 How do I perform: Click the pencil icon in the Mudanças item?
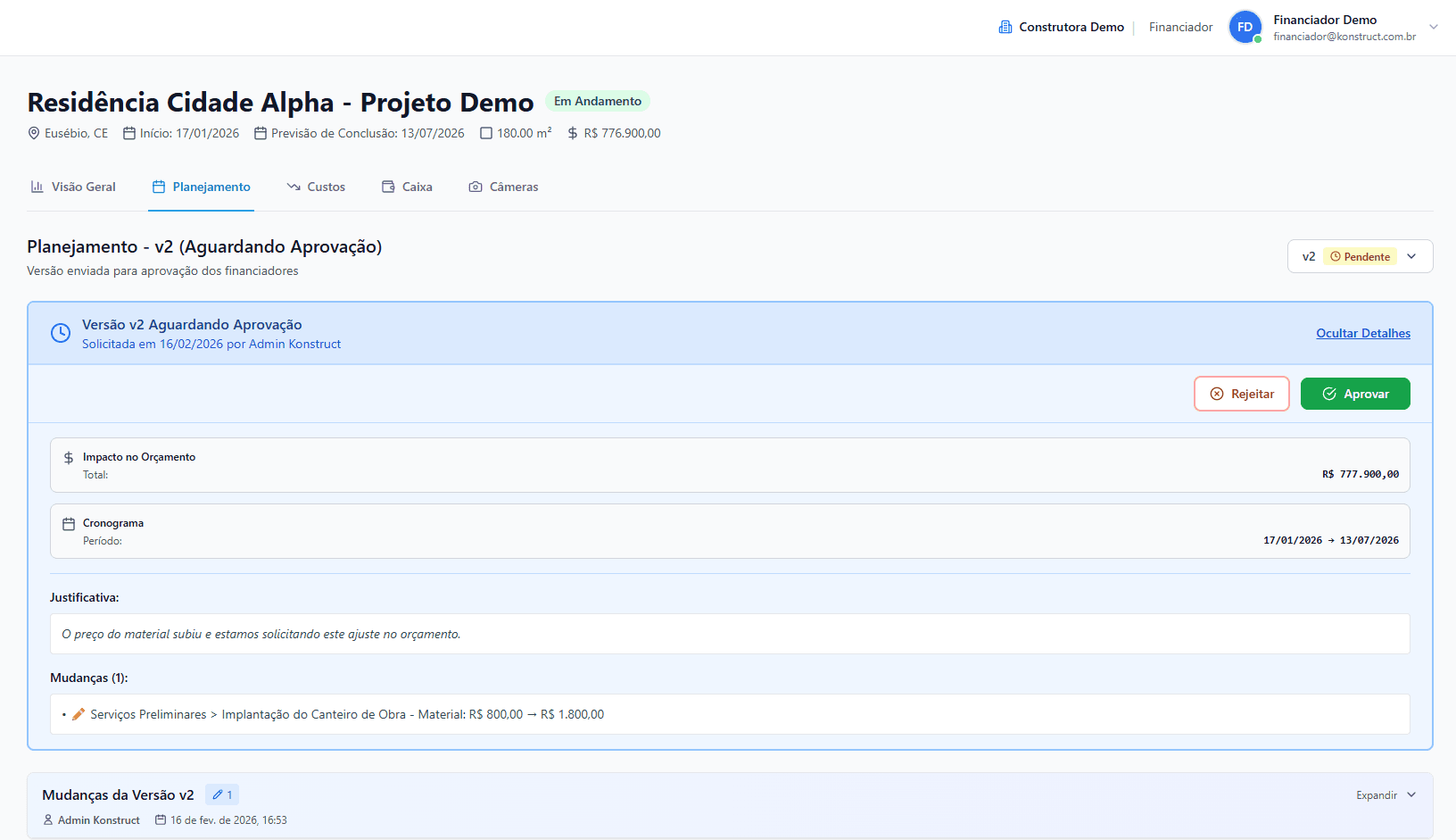(79, 714)
